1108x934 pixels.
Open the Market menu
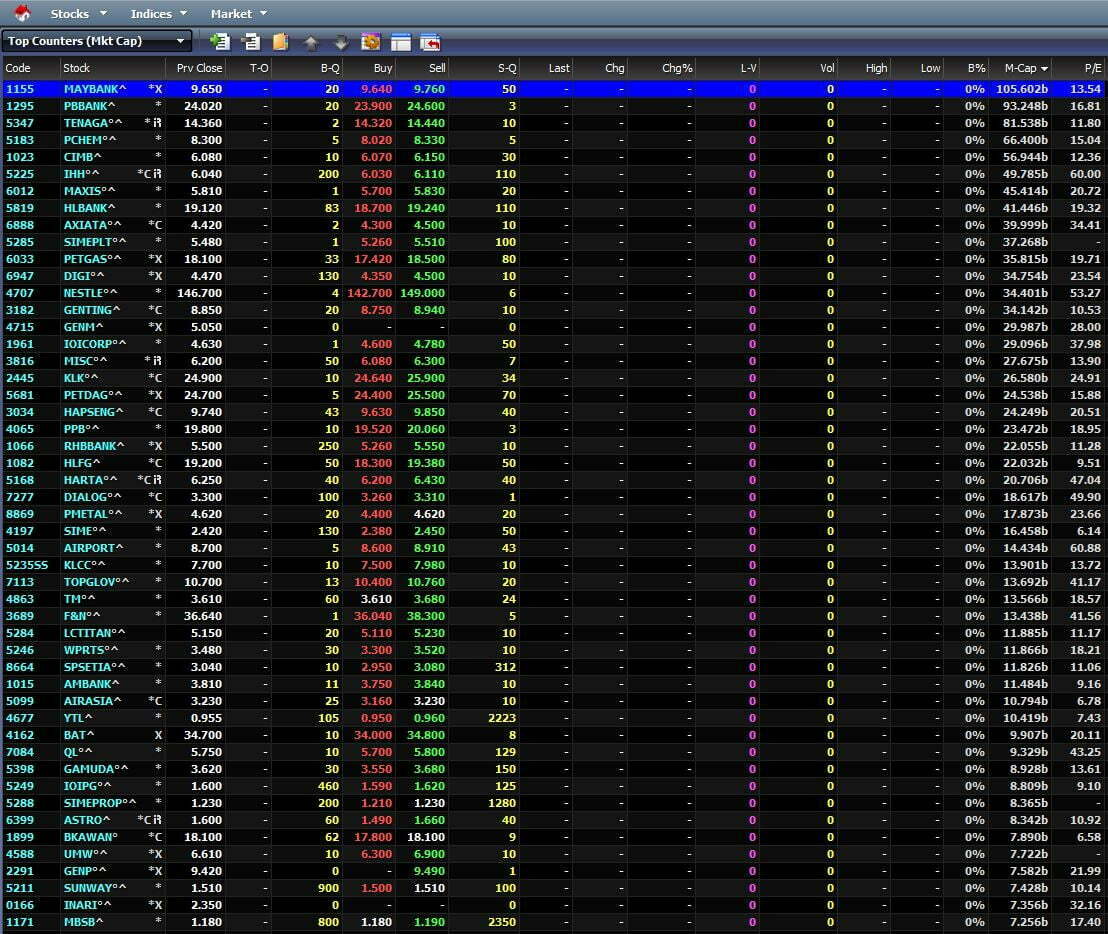[x=238, y=14]
